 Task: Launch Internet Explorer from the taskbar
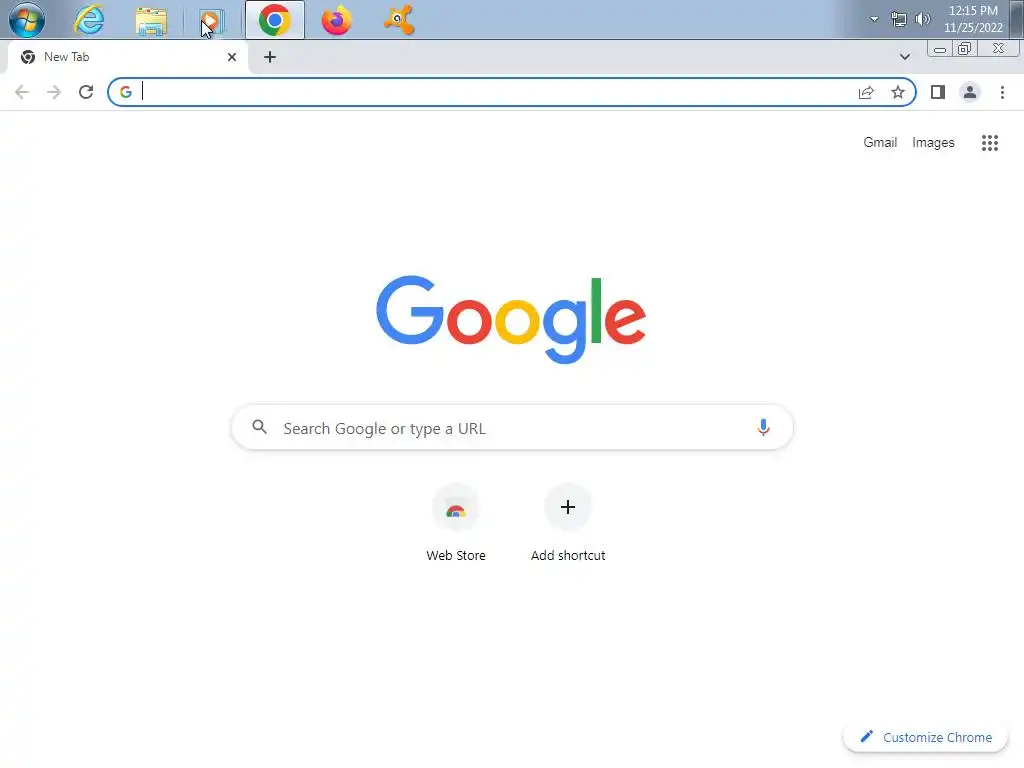pos(89,20)
